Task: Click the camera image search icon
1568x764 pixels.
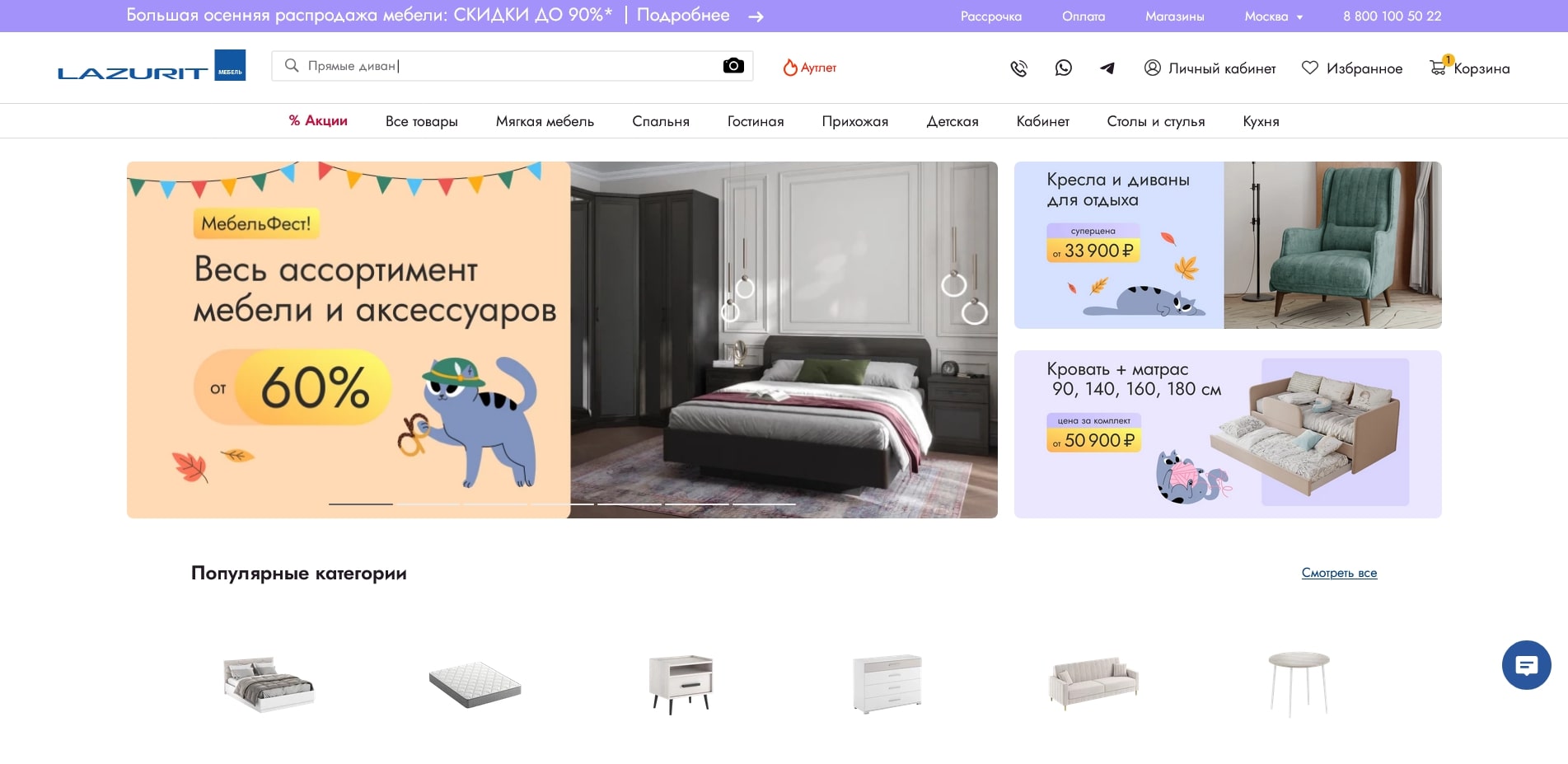Action: (x=733, y=66)
